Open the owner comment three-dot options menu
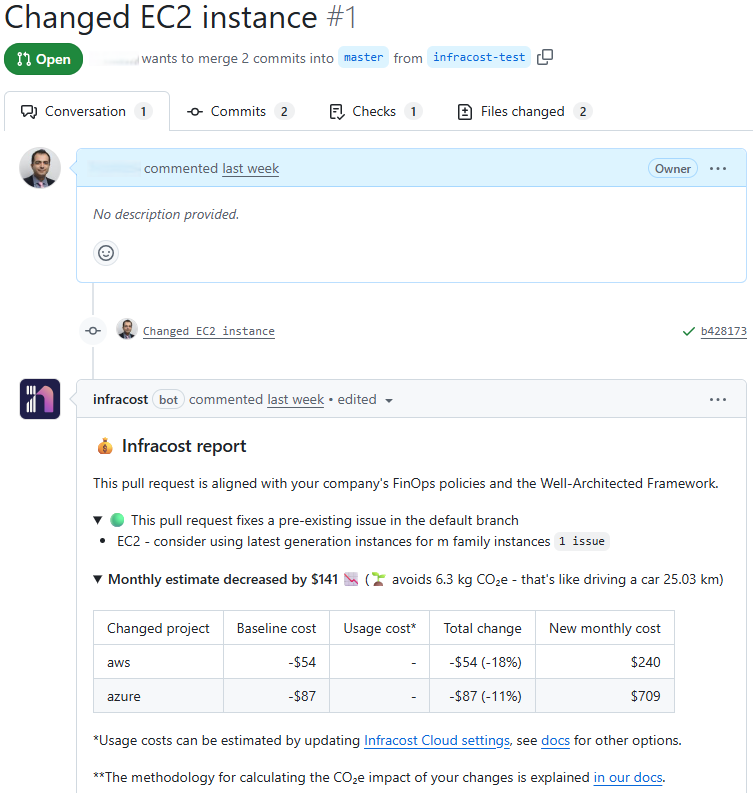This screenshot has height=793, width=753. [x=718, y=169]
